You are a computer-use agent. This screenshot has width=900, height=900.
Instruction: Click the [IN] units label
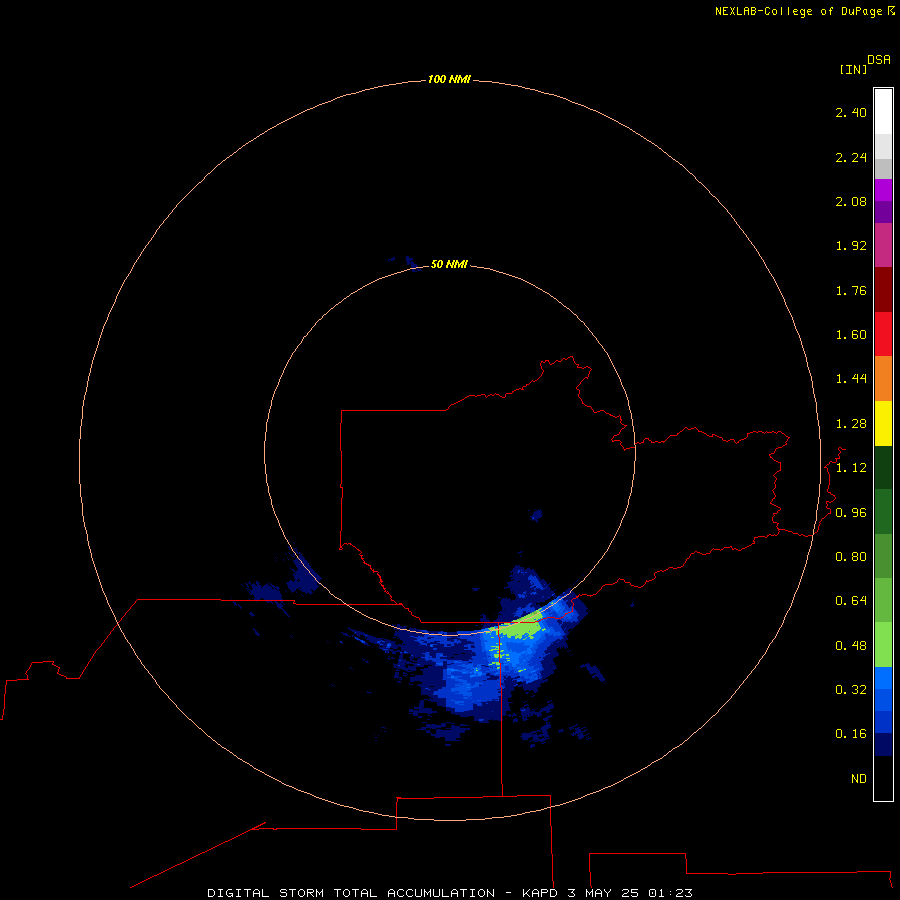coord(854,69)
